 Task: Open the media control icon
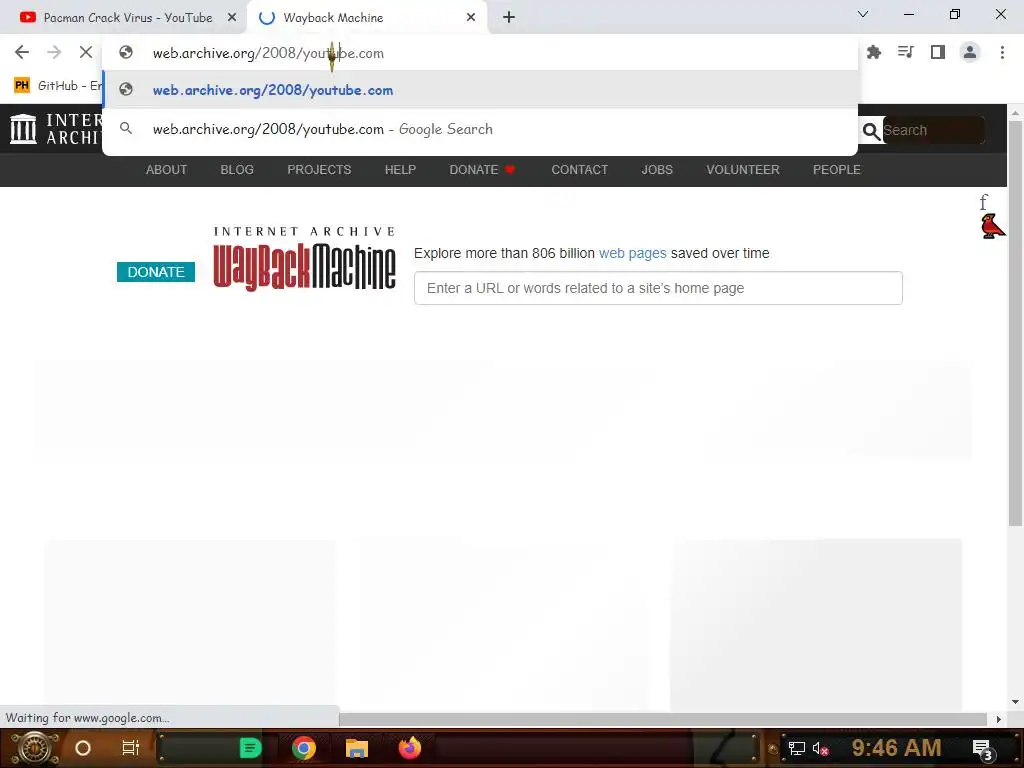906,52
